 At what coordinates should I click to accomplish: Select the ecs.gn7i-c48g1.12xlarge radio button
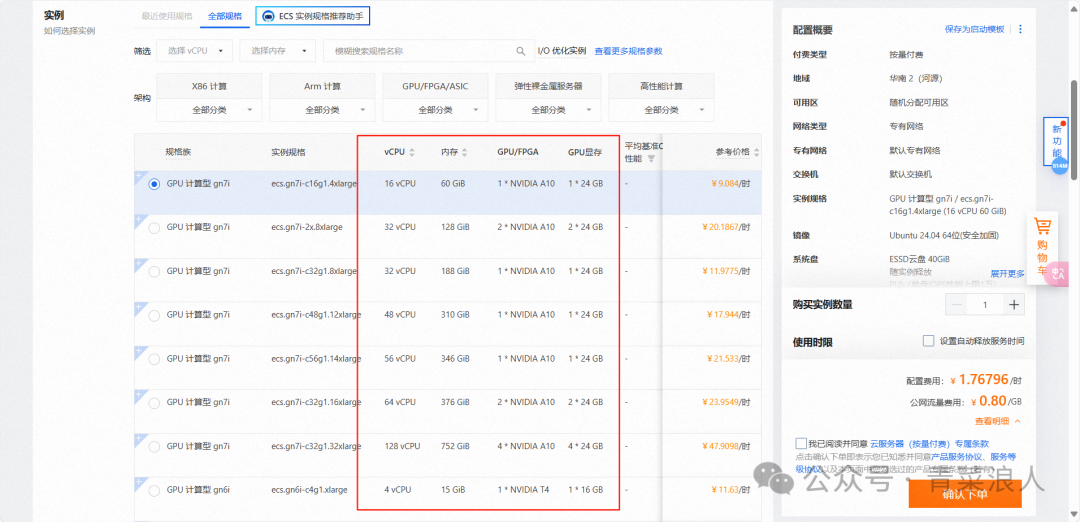point(154,315)
